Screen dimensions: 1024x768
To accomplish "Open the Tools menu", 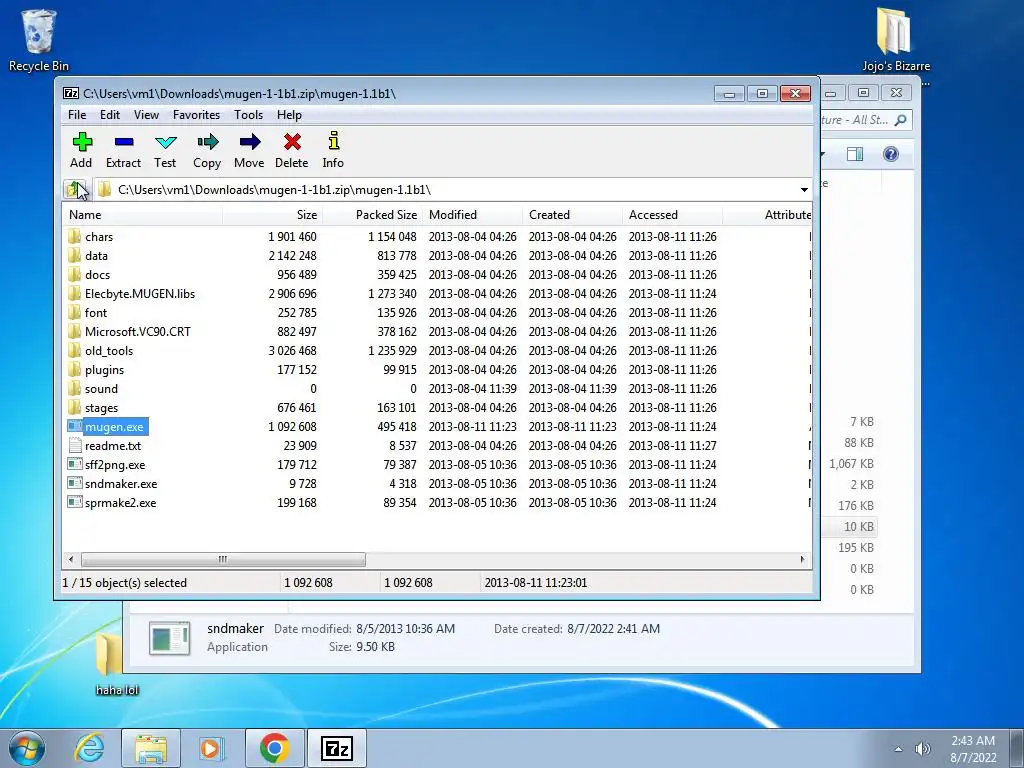I will (x=248, y=115).
